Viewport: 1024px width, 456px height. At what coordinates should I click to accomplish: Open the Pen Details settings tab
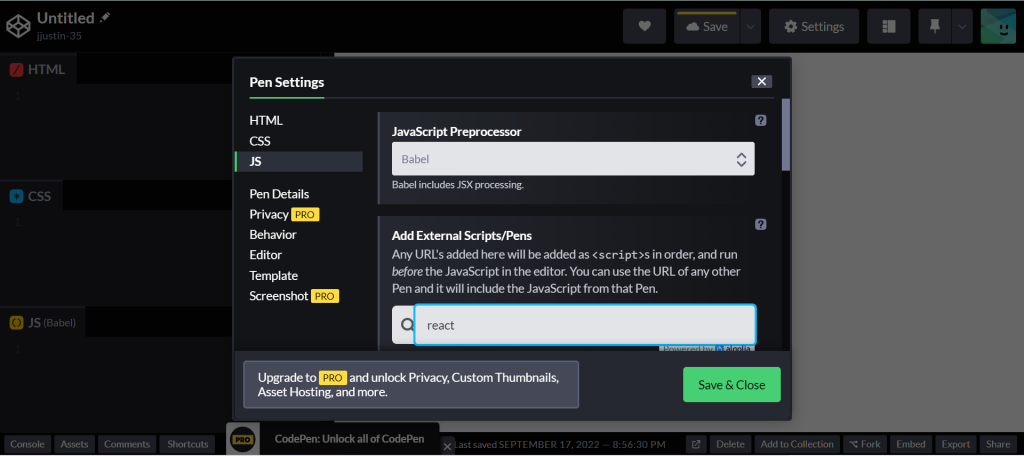280,194
